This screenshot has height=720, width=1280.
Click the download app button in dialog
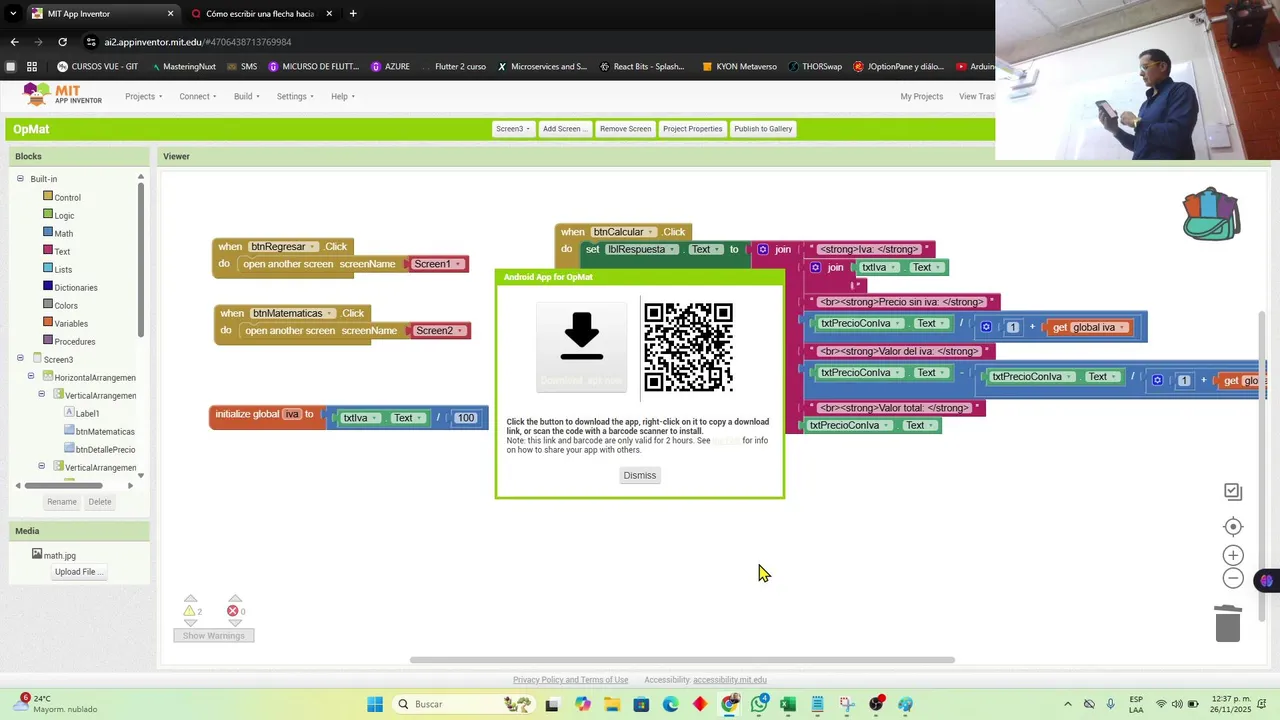tap(582, 348)
